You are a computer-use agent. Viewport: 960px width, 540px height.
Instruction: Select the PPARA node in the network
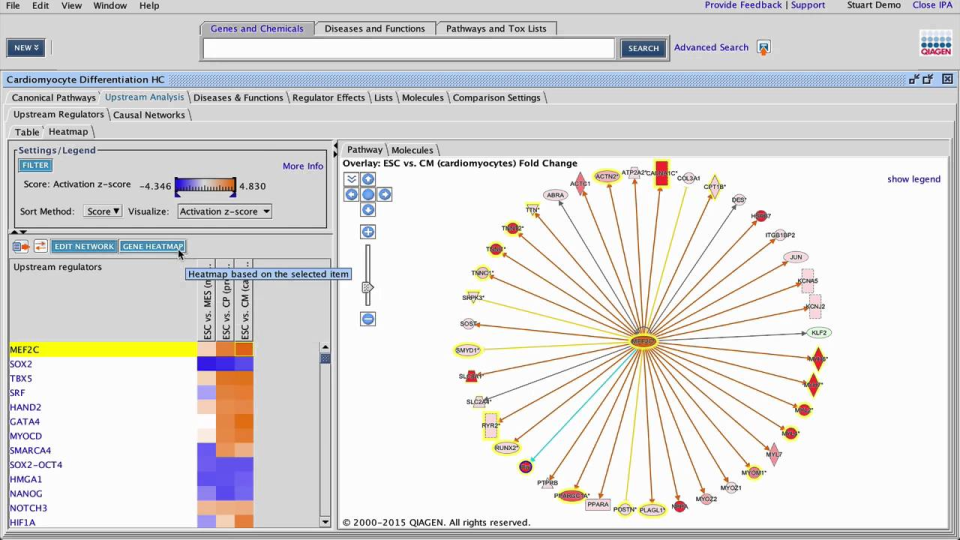[598, 504]
